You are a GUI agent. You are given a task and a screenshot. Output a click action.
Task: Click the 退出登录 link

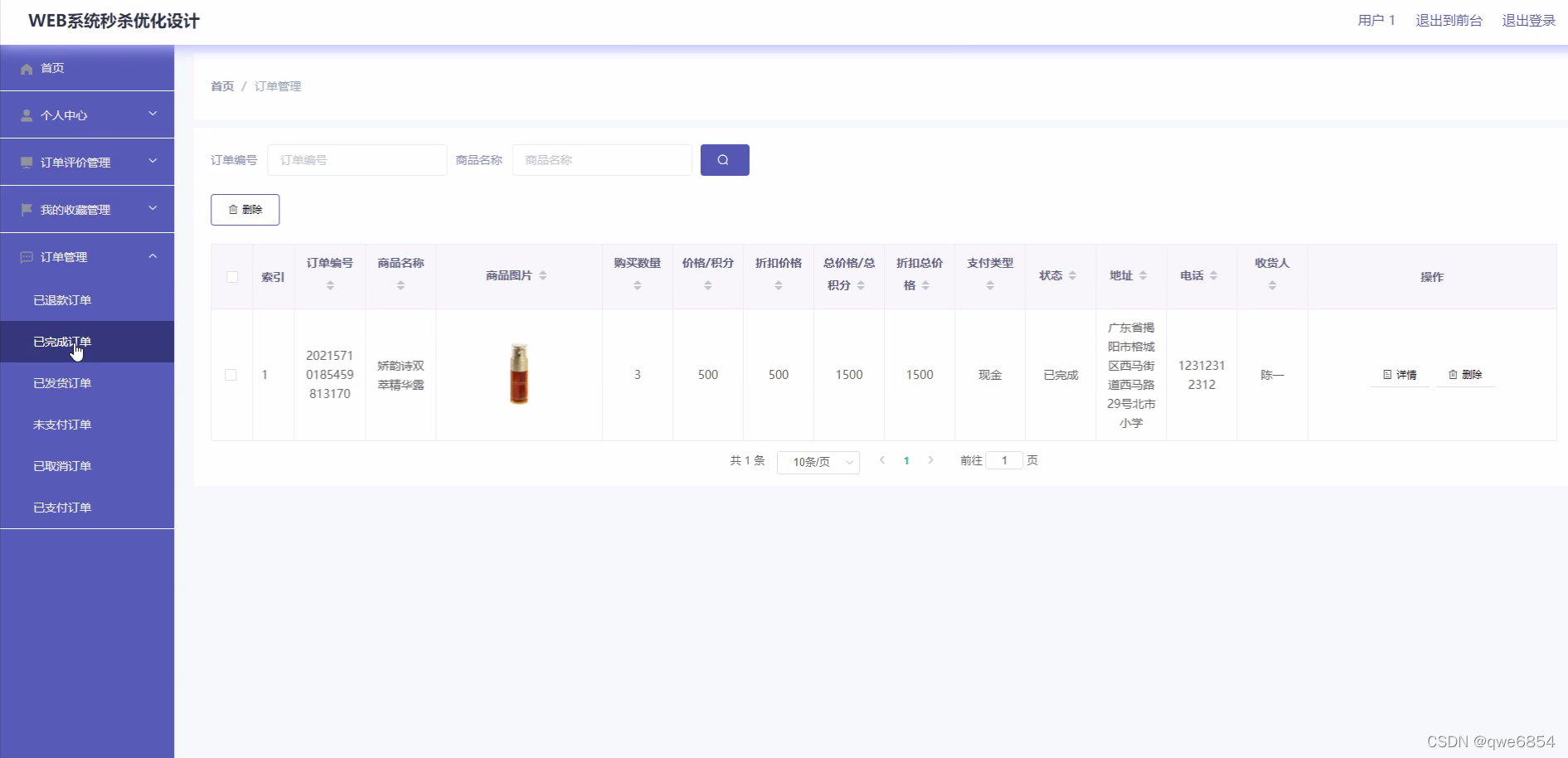[x=1530, y=20]
